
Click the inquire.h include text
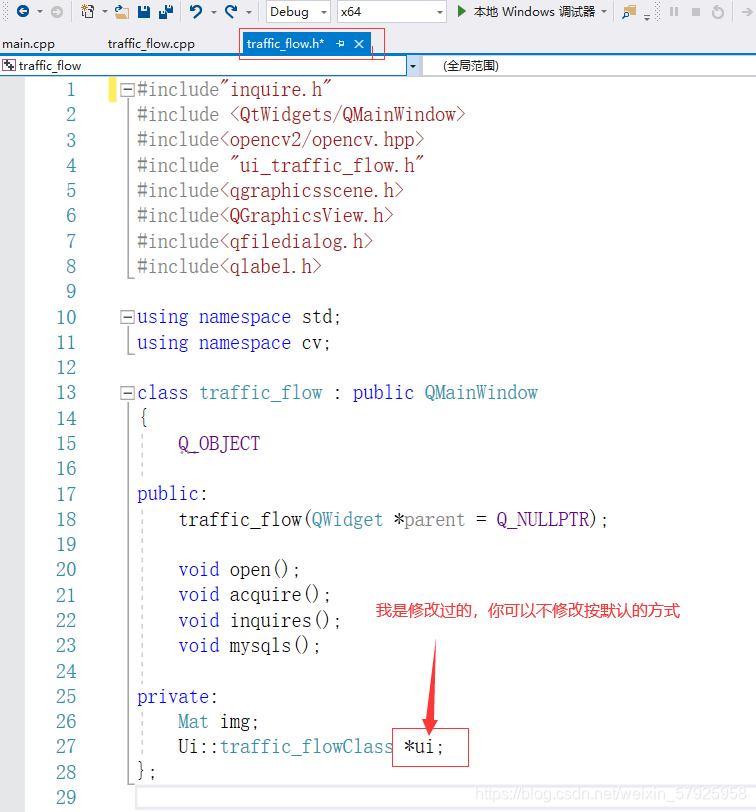(275, 90)
